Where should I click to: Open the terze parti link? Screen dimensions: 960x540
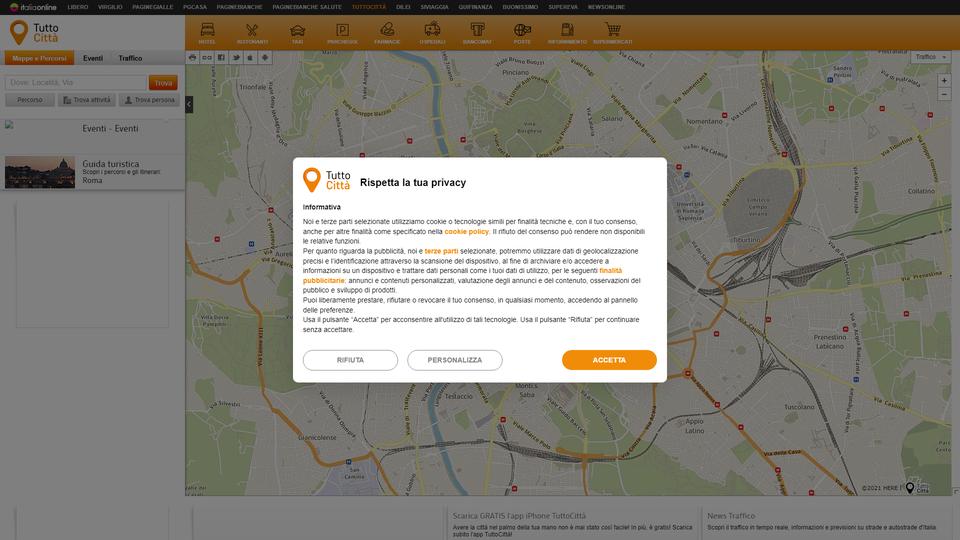pyautogui.click(x=441, y=251)
